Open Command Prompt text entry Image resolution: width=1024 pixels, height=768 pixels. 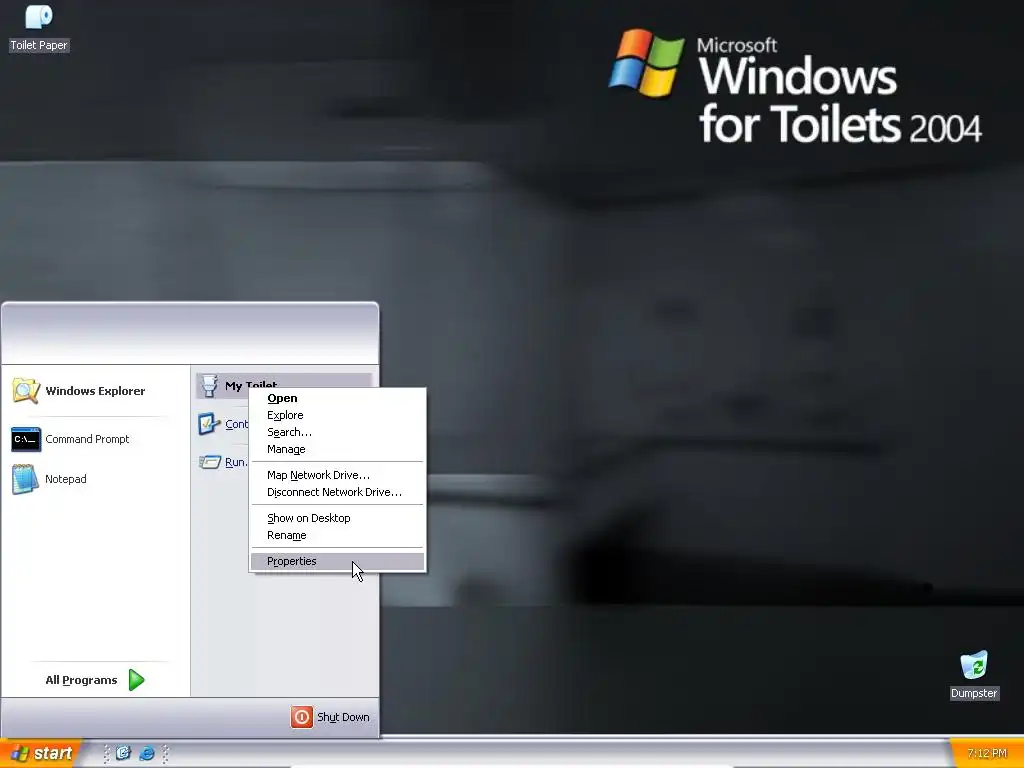(87, 440)
